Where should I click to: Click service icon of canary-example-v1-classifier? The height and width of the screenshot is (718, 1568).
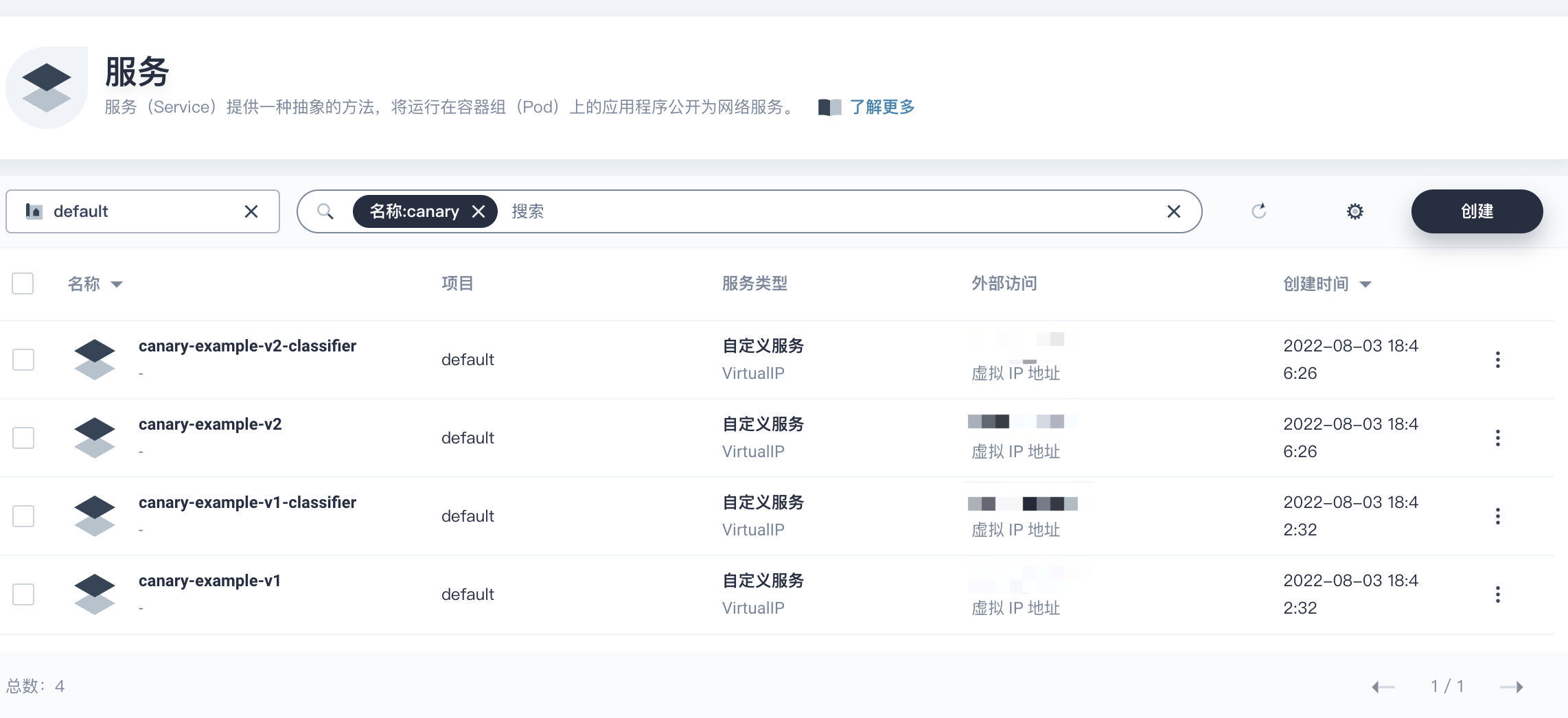tap(95, 516)
